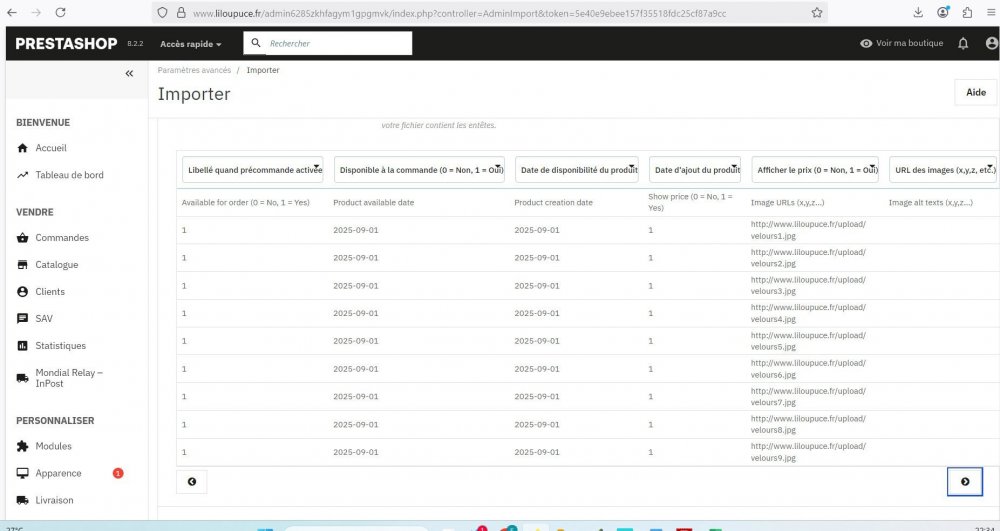
Task: Click the Importer page heading
Action: (194, 94)
